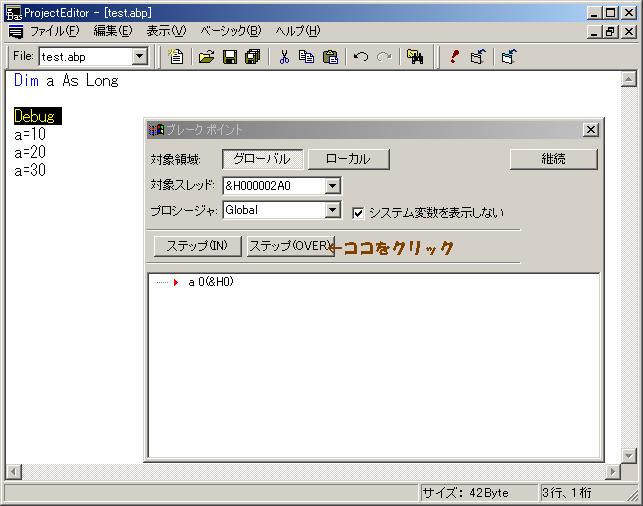Expand the プロシージャ dropdown showing Global
Image resolution: width=643 pixels, height=506 pixels.
pos(333,210)
